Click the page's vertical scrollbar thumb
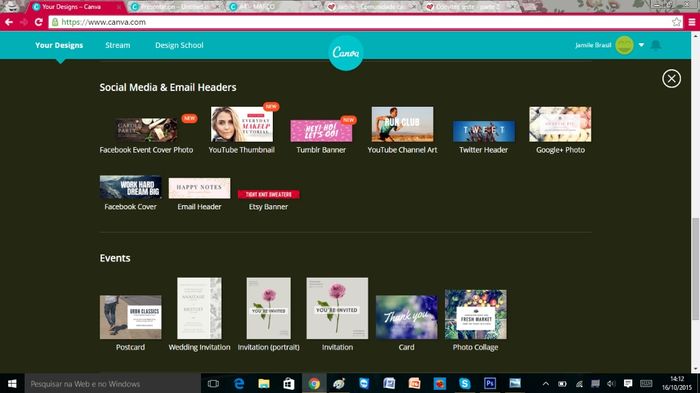Image resolution: width=700 pixels, height=393 pixels. (x=695, y=269)
